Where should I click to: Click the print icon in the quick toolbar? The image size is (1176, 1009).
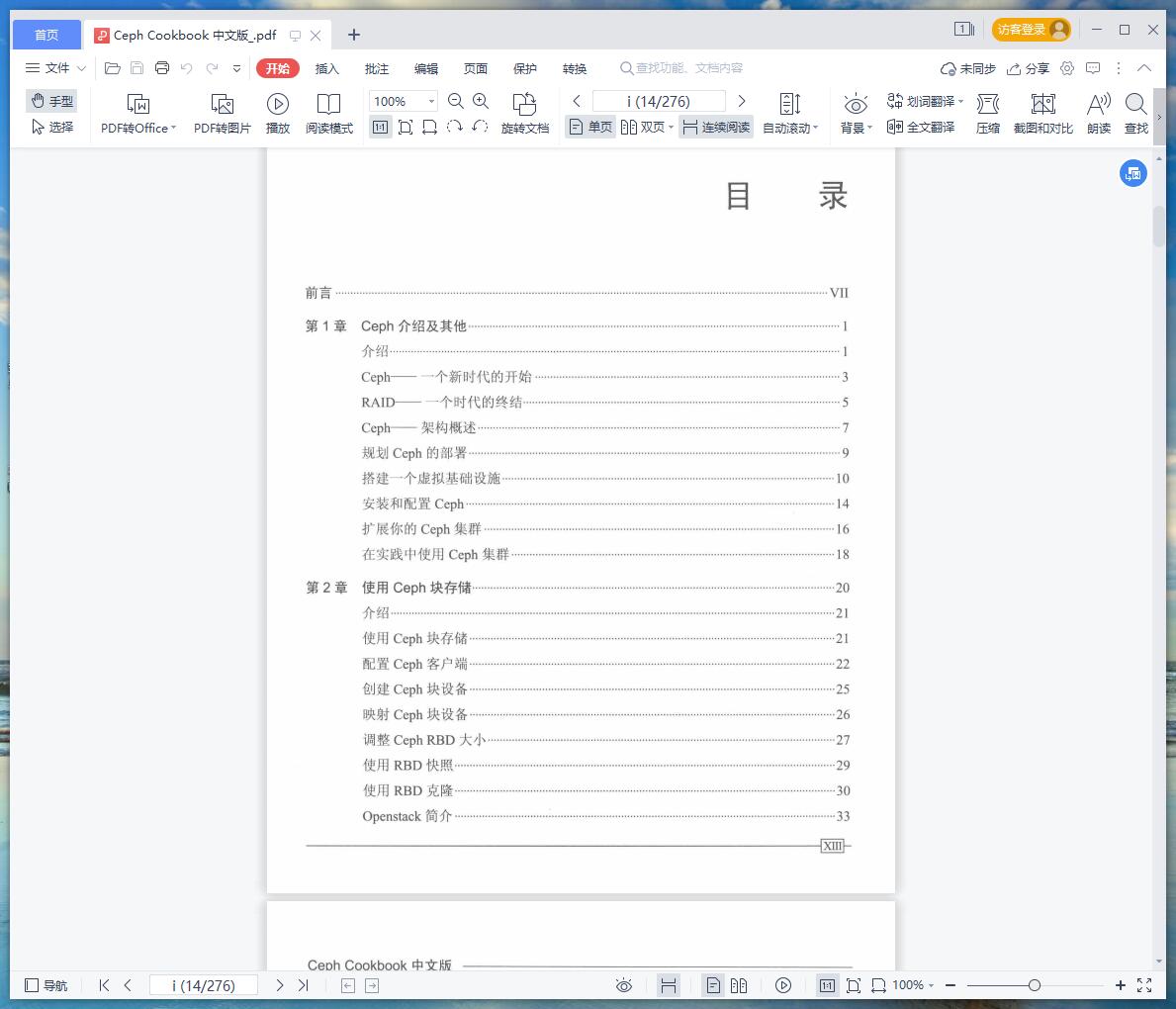[x=162, y=68]
